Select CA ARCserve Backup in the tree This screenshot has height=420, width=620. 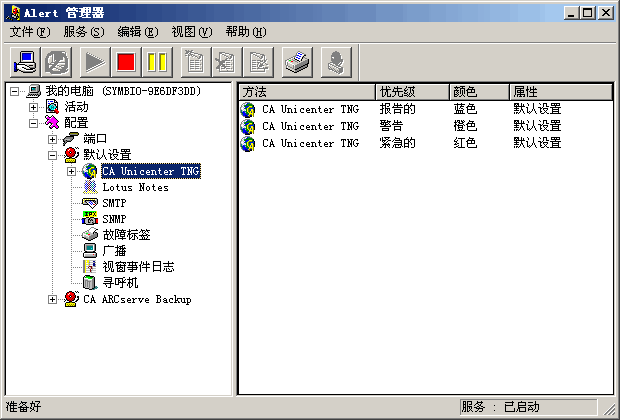[137, 299]
